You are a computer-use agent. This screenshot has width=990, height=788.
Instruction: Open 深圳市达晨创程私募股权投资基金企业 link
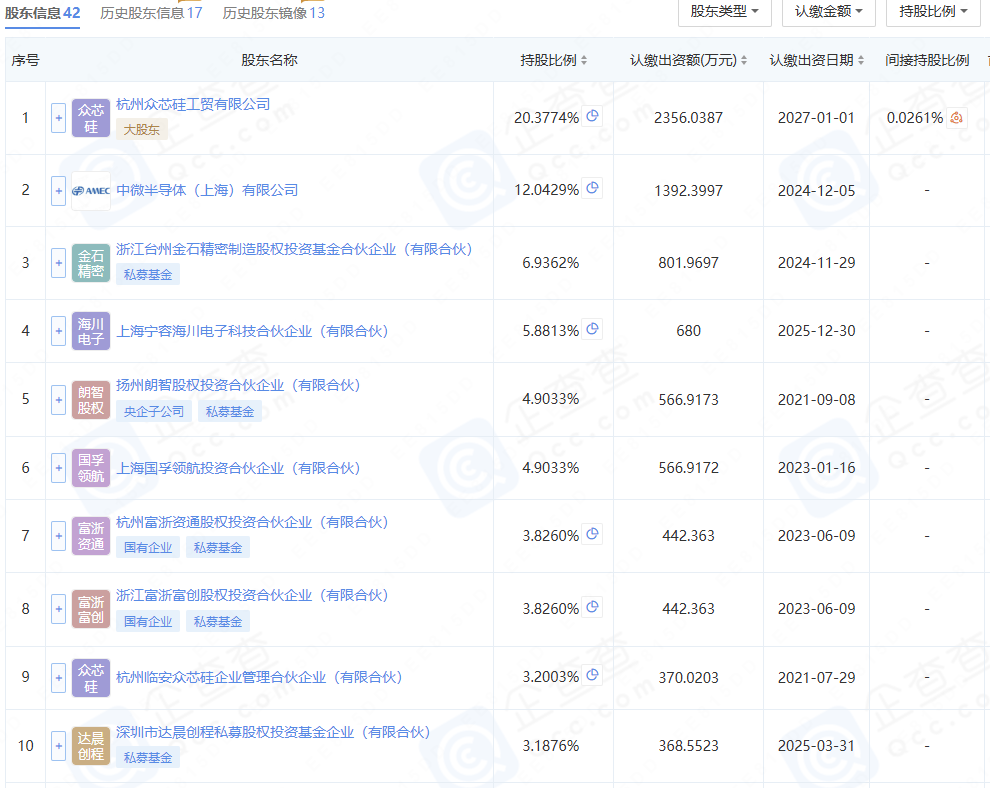coord(273,732)
